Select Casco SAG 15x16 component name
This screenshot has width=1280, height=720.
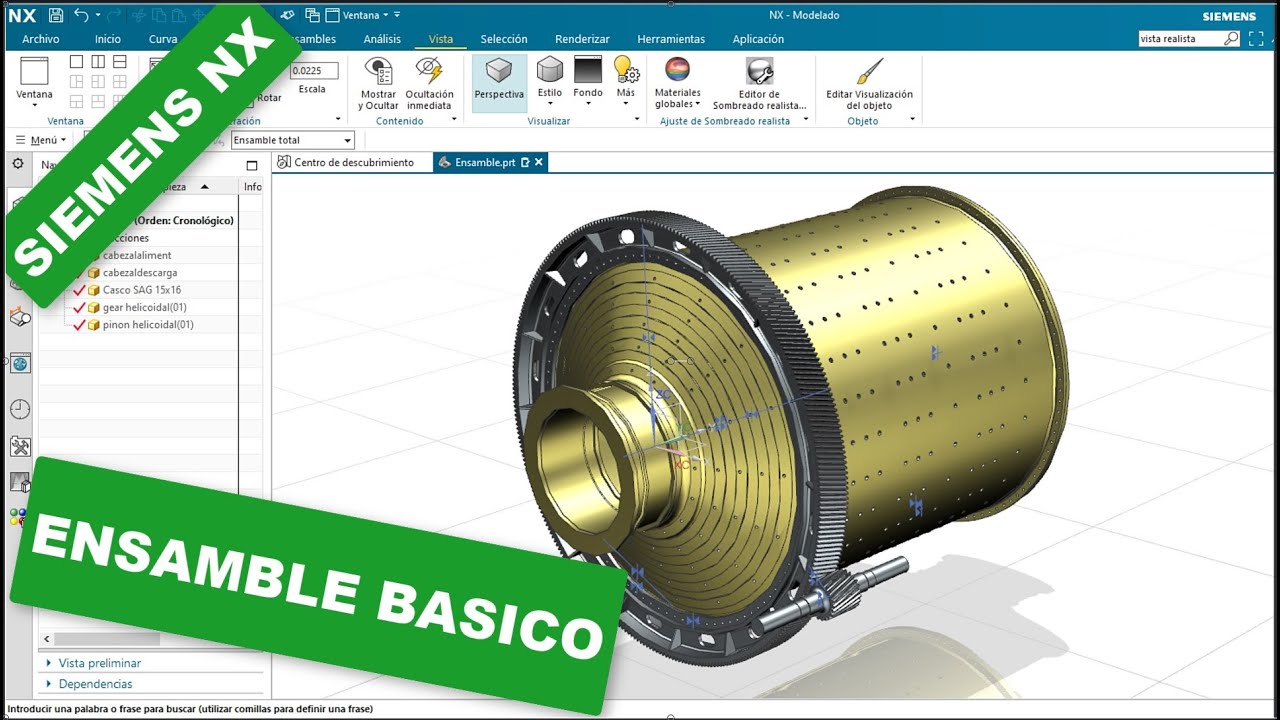click(142, 290)
